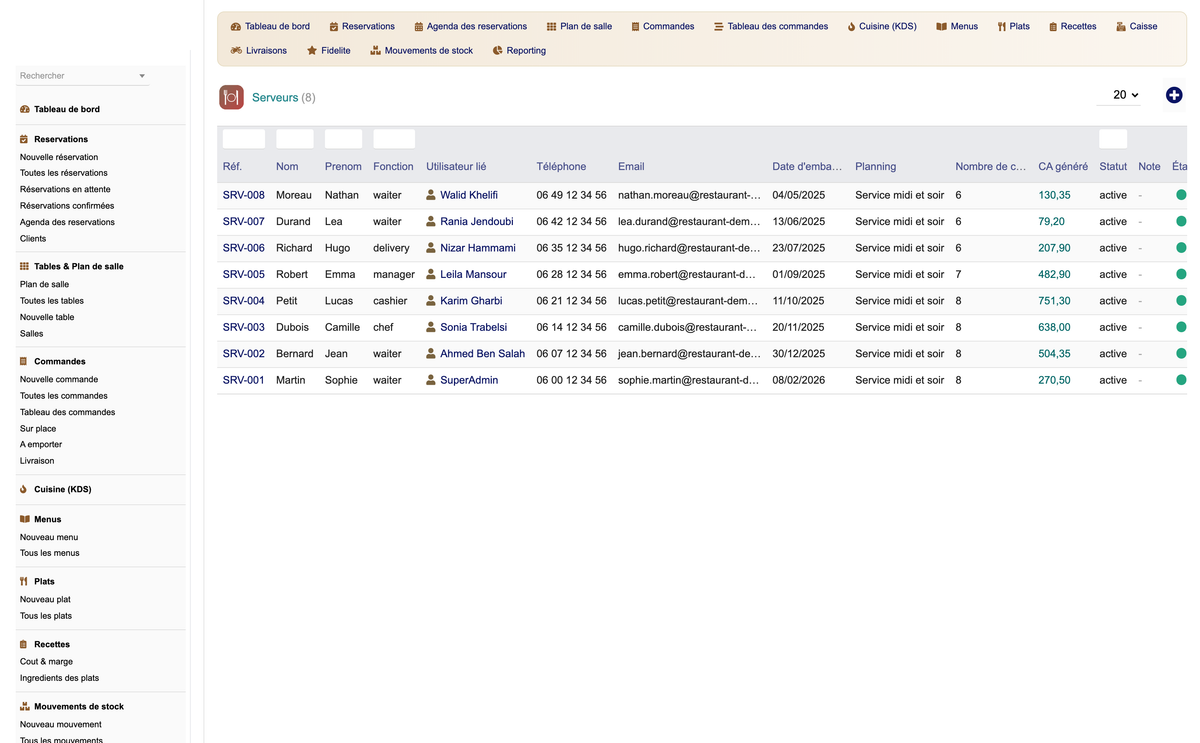
Task: Open Nouveau mouvement in the sidebar
Action: click(61, 725)
